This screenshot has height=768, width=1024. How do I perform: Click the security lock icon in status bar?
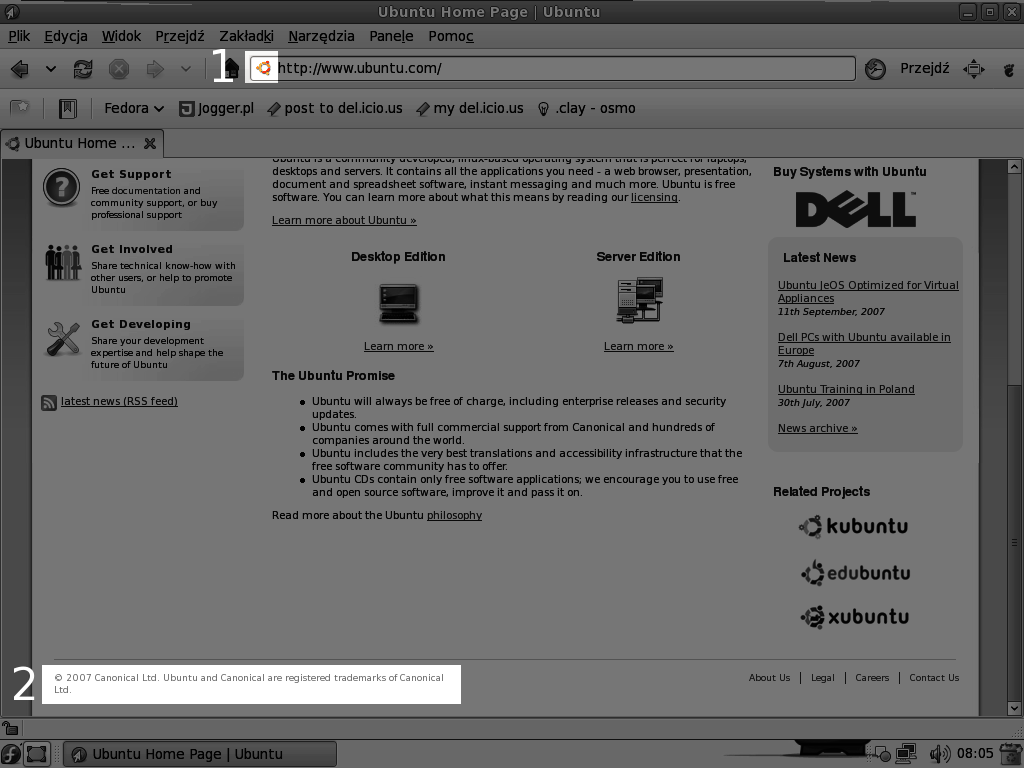pos(10,728)
